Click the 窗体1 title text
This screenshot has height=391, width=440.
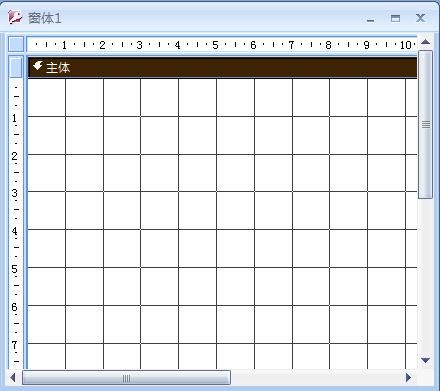point(45,18)
